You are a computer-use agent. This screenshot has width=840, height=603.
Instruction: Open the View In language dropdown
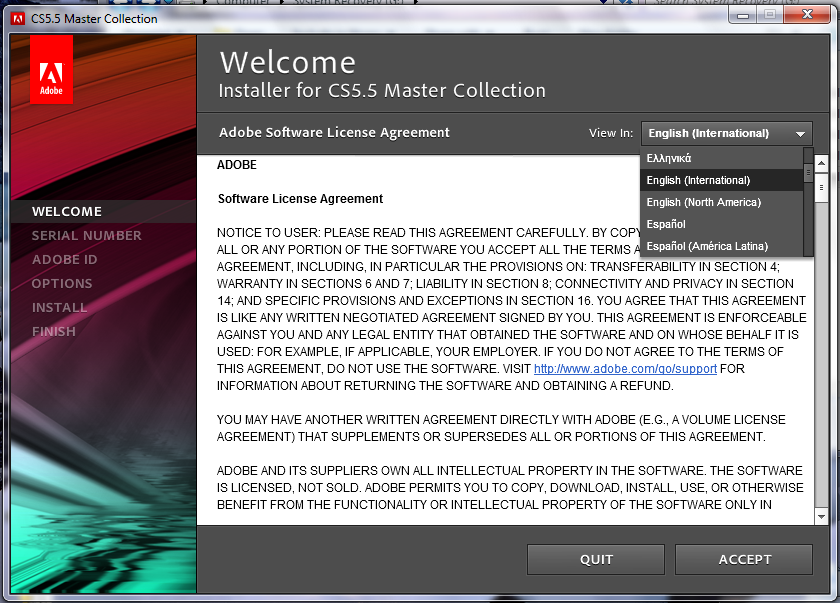tap(726, 133)
